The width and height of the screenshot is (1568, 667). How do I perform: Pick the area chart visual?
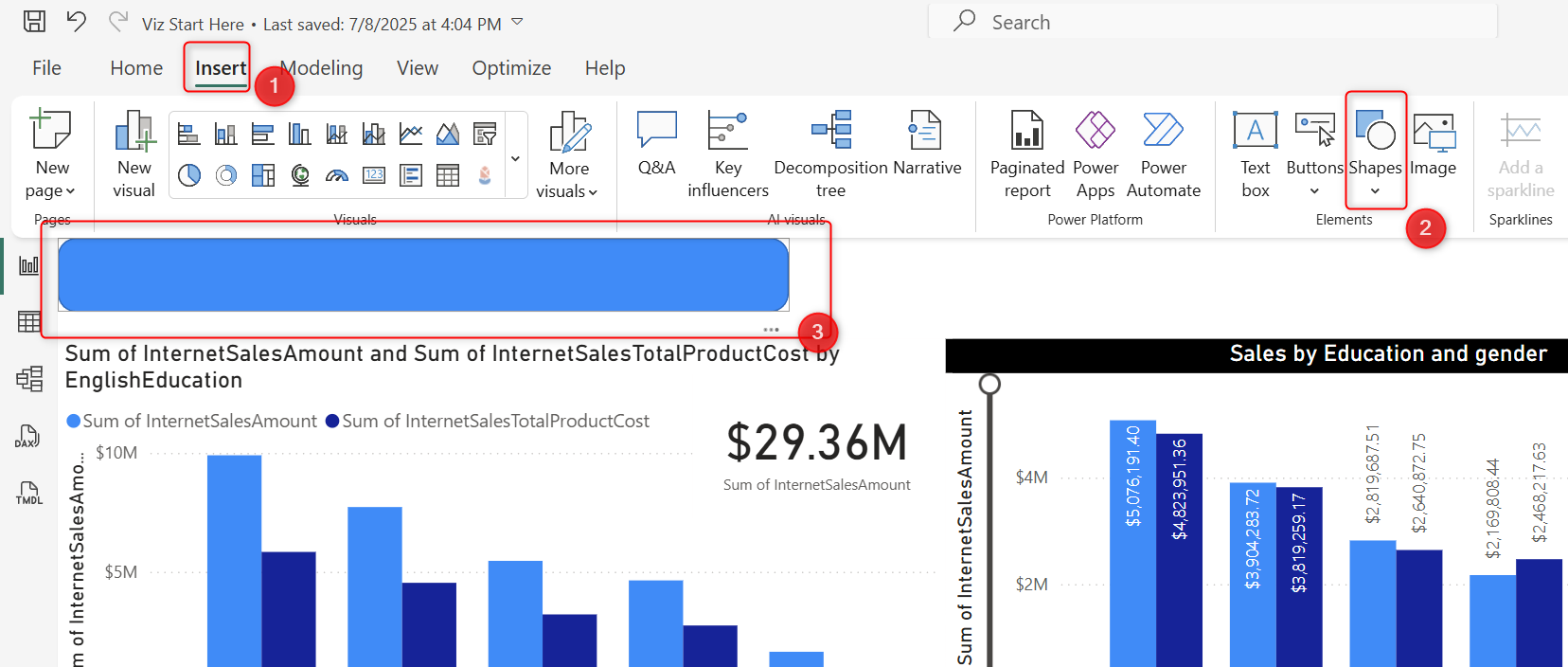[448, 134]
